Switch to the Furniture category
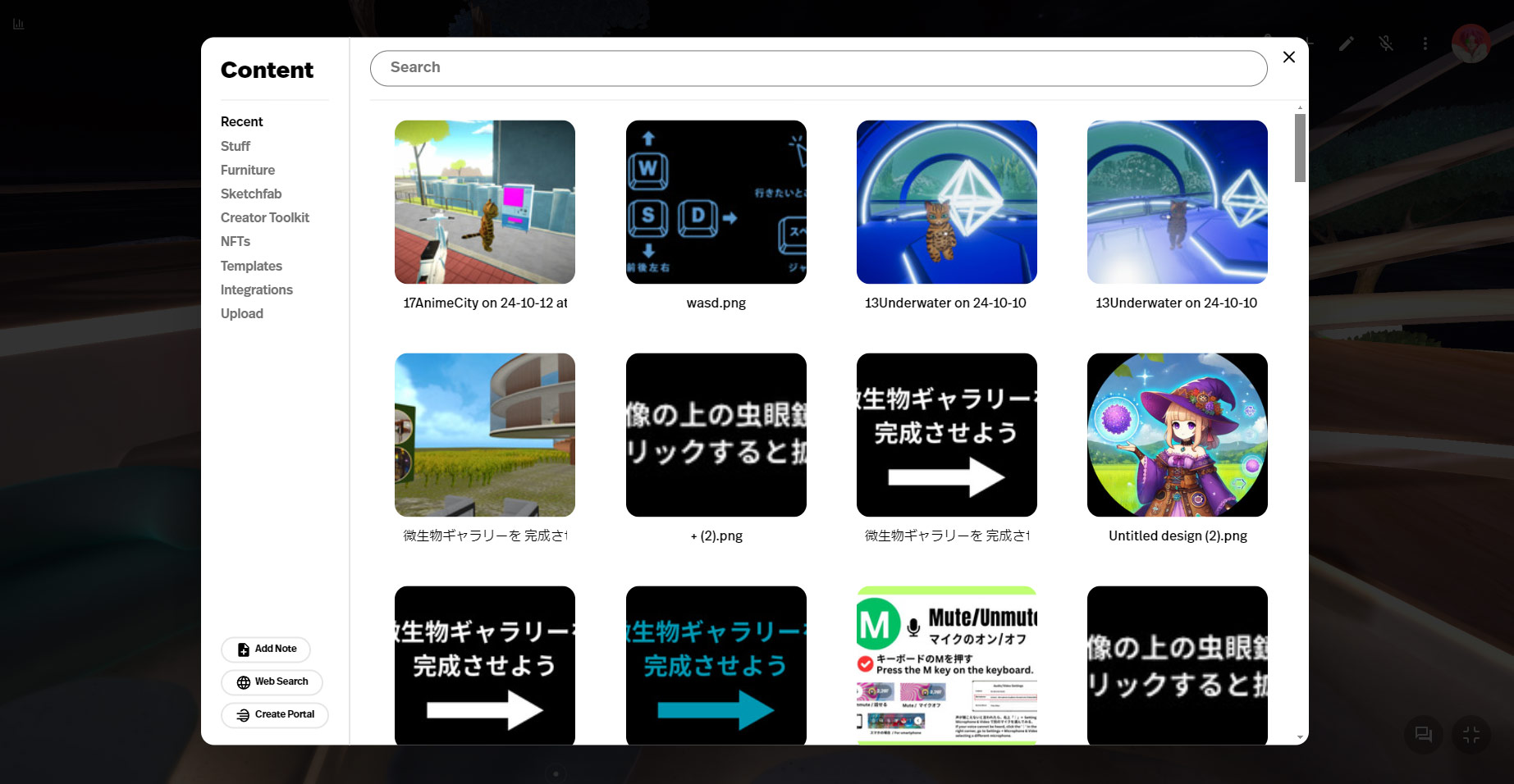 tap(248, 170)
